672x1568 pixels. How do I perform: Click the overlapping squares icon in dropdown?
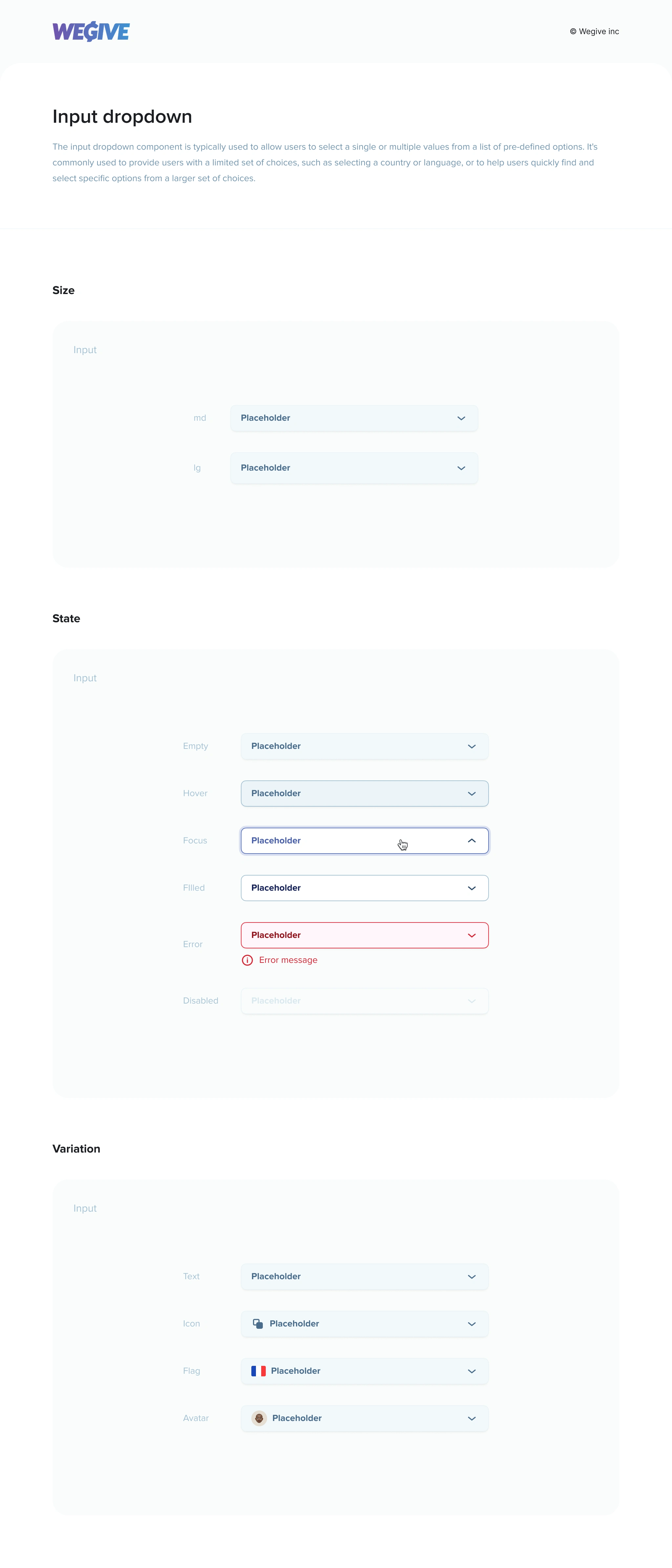click(258, 1323)
